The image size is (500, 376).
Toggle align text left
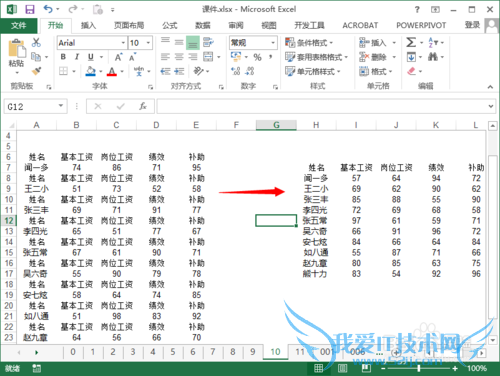(x=165, y=57)
